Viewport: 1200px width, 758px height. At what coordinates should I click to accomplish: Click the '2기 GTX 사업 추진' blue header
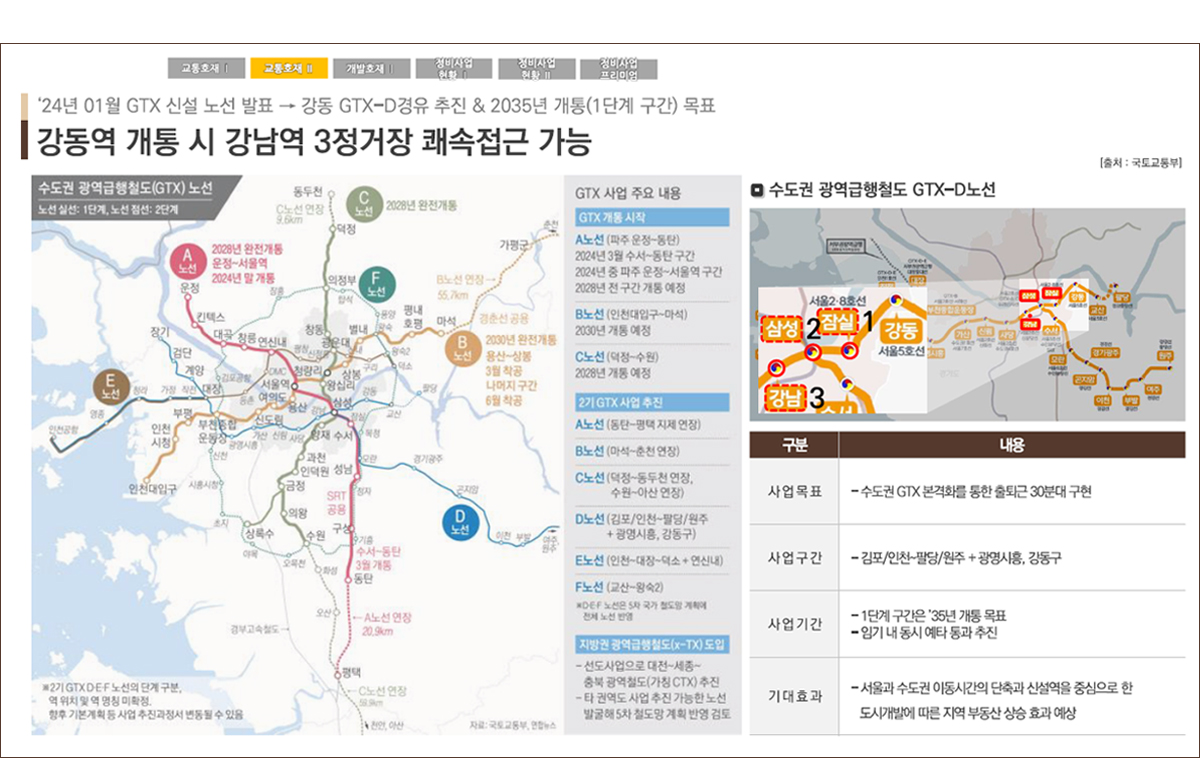650,402
